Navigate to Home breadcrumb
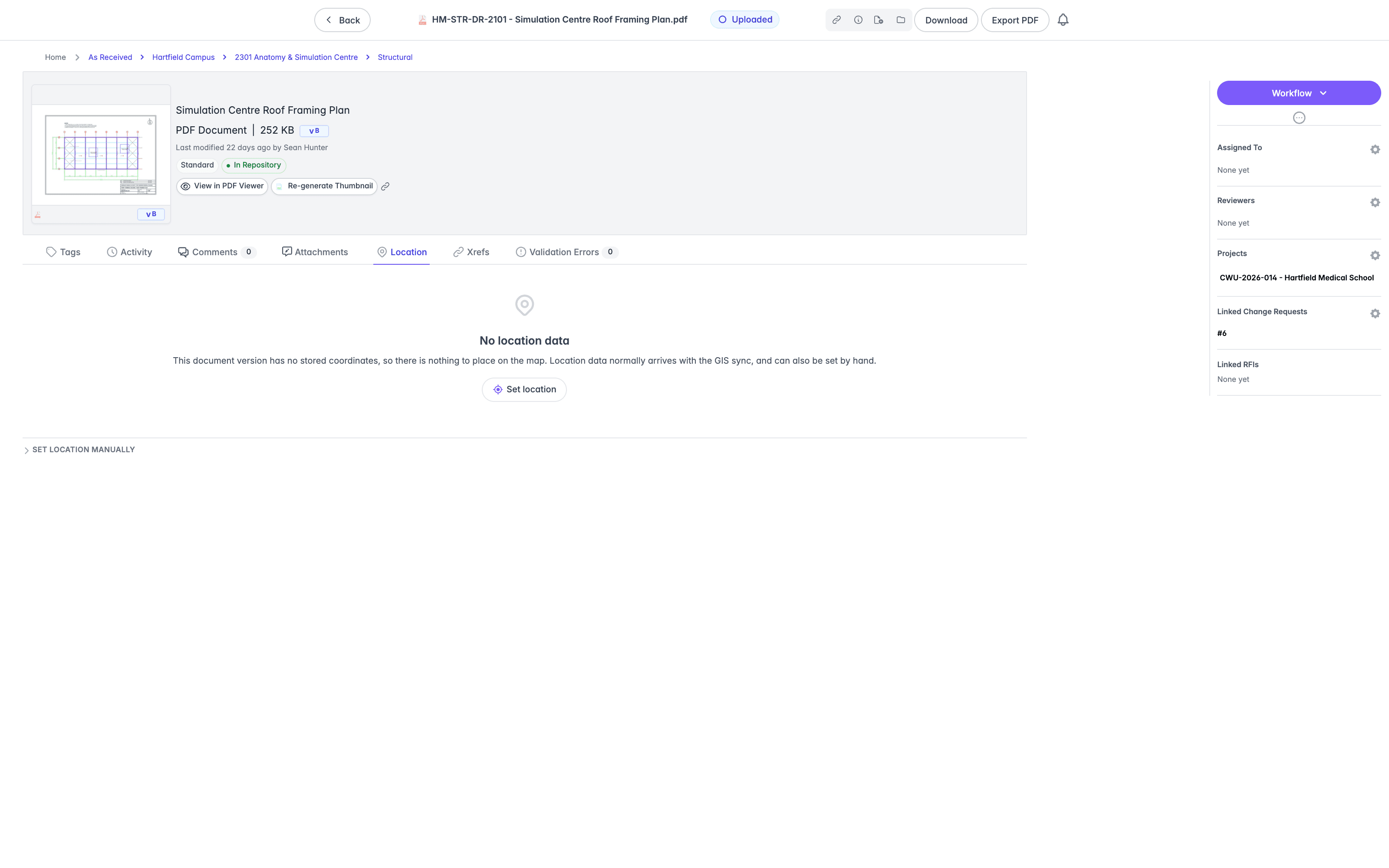Viewport: 1389px width, 868px height. (55, 57)
